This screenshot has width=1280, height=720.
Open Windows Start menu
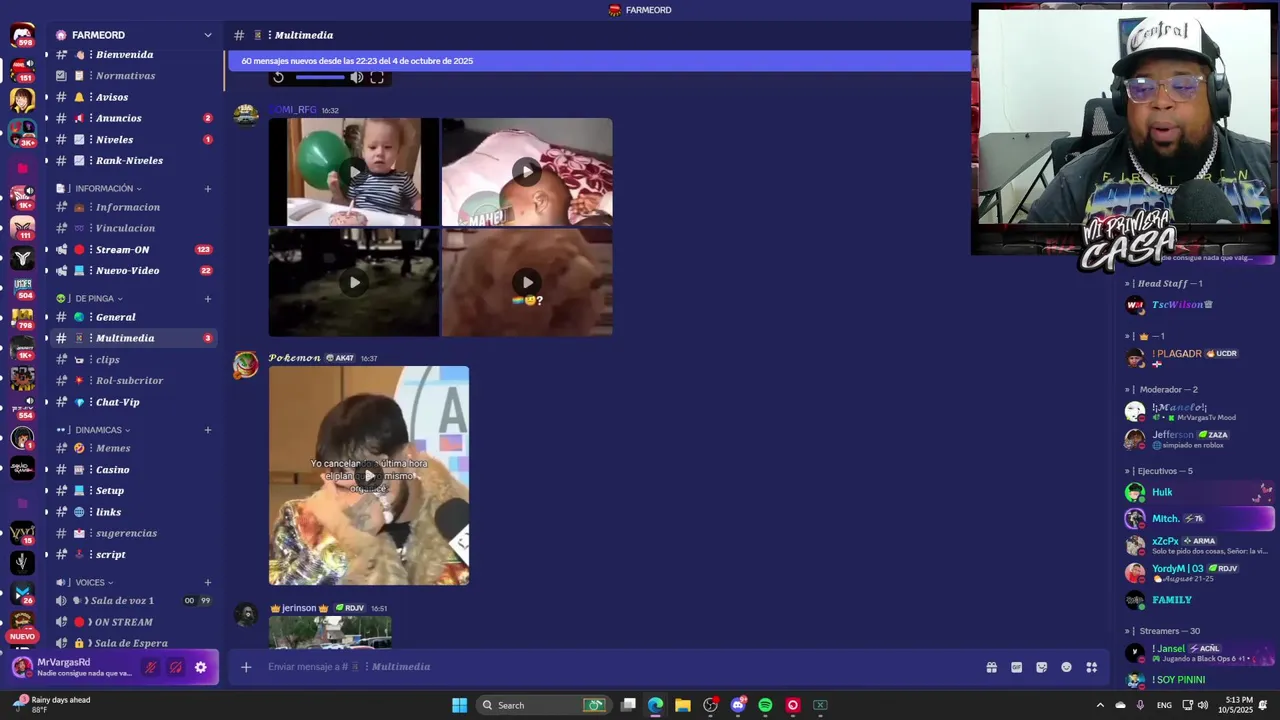pos(459,705)
